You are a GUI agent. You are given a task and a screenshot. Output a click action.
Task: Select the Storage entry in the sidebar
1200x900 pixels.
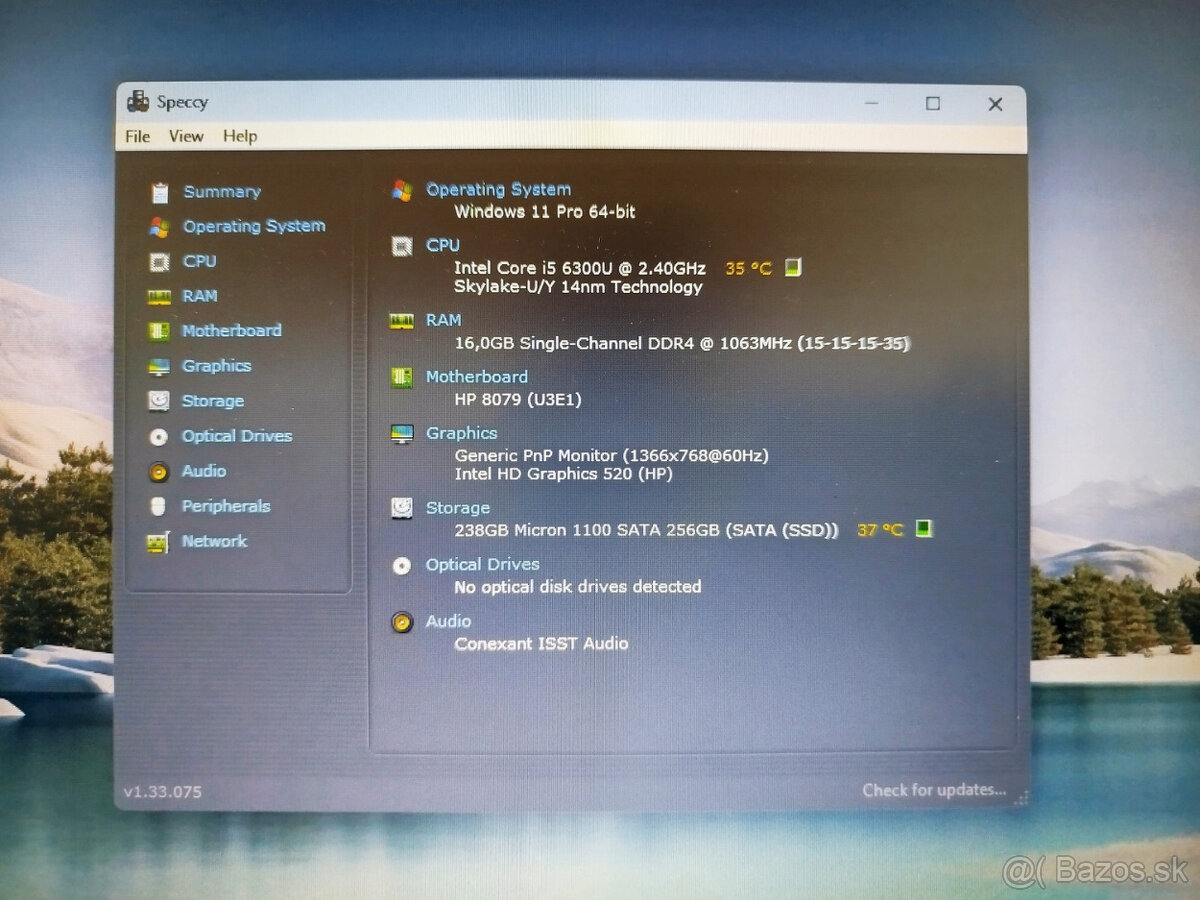[212, 401]
